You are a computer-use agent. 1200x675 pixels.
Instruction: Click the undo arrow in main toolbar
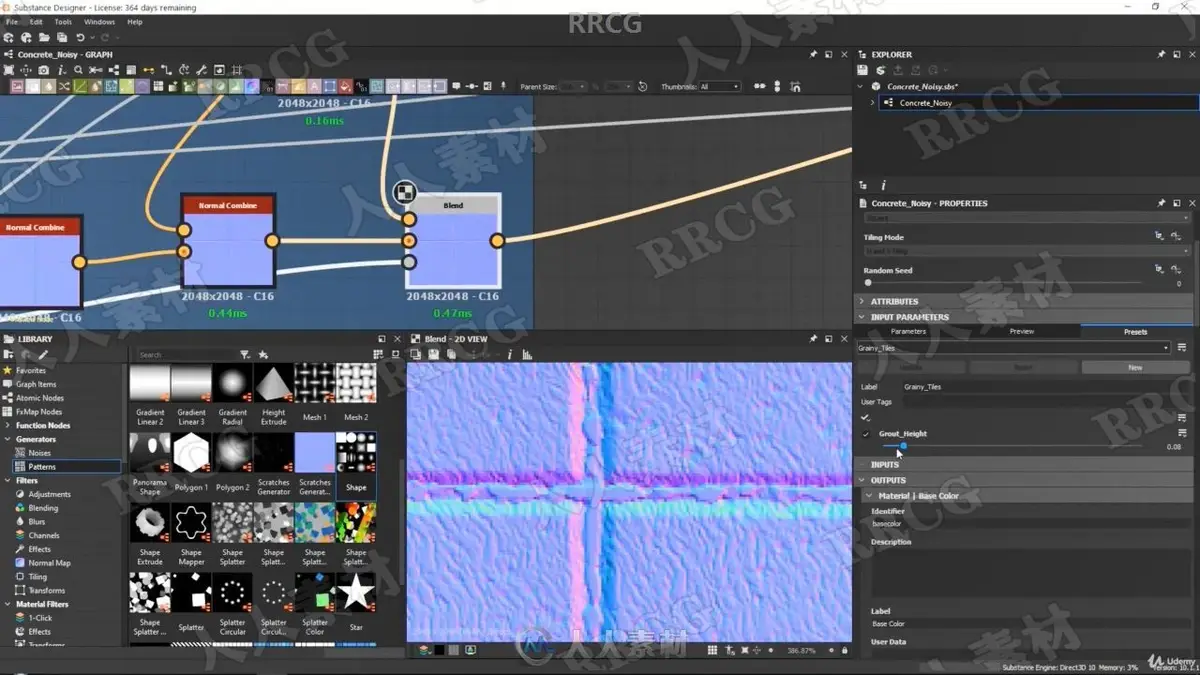(80, 38)
